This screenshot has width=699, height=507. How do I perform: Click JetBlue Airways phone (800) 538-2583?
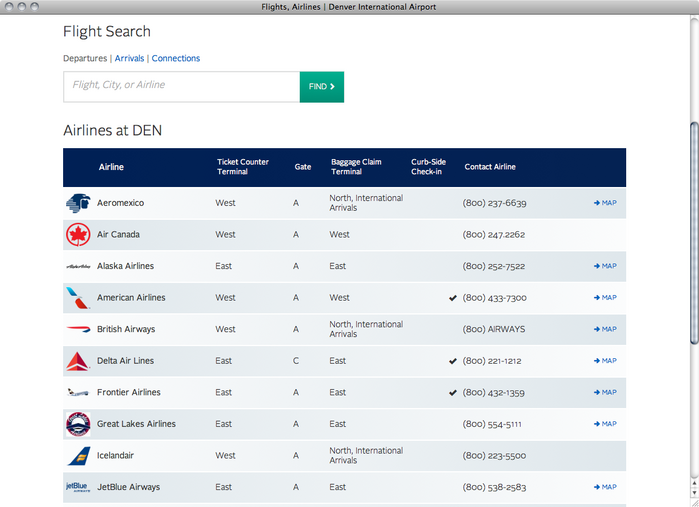pyautogui.click(x=494, y=487)
